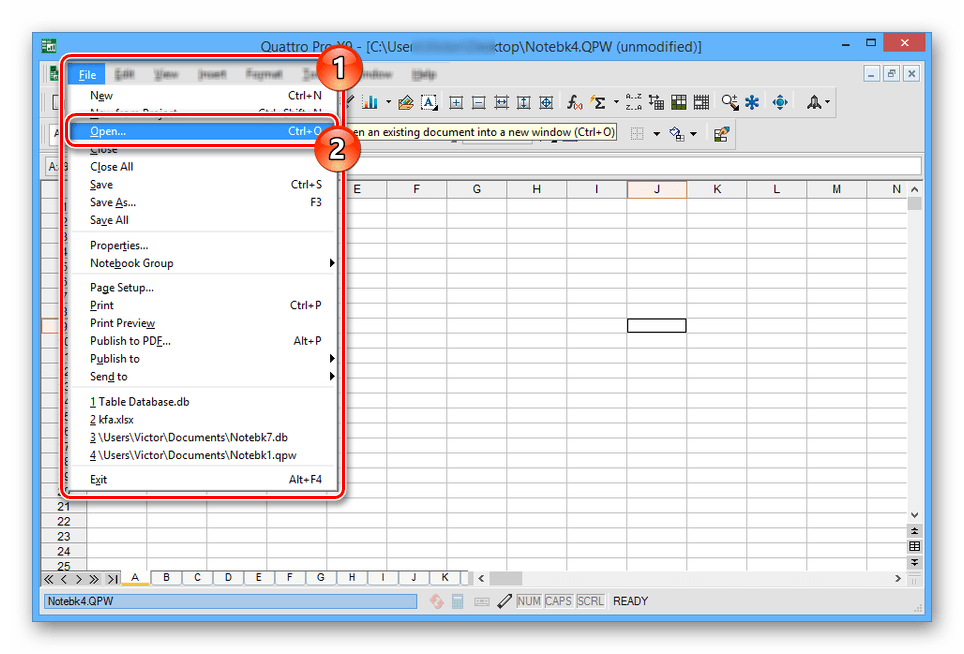Click the formula (fx) icon
This screenshot has height=654, width=964.
575,102
